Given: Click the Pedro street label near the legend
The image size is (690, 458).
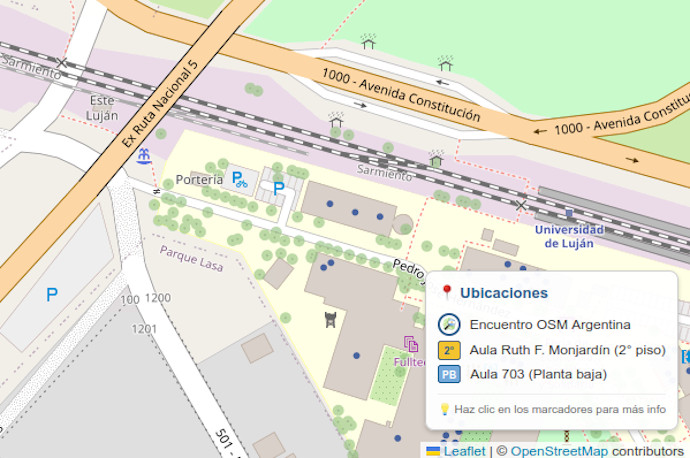Looking at the screenshot, I should 409,269.
